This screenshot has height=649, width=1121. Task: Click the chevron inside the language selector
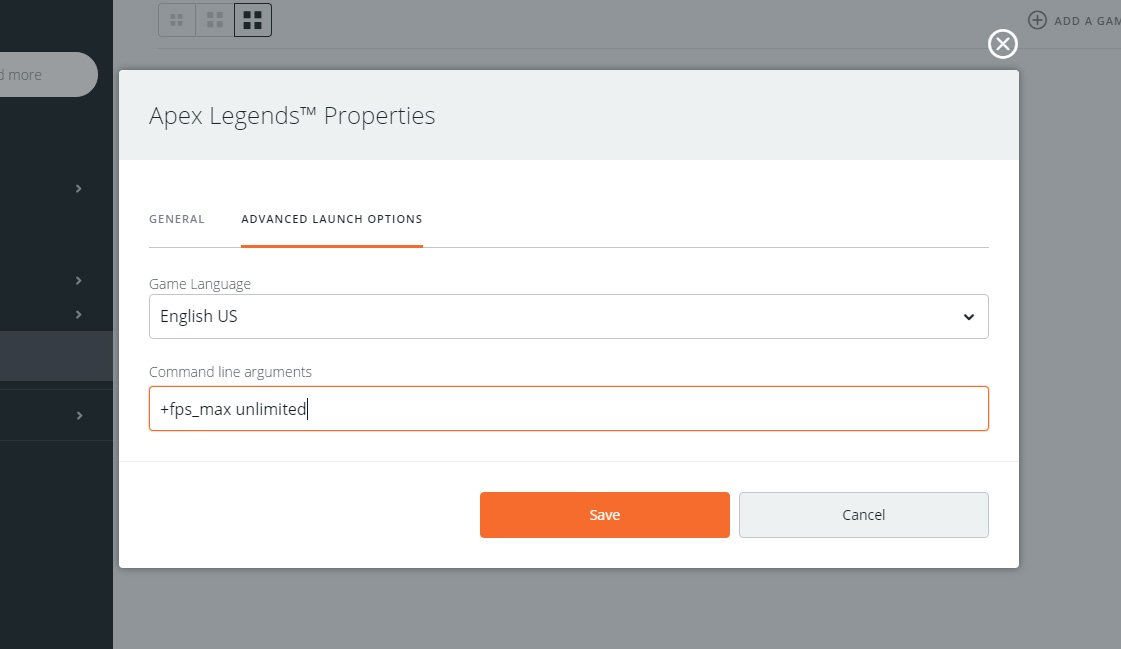pyautogui.click(x=968, y=316)
